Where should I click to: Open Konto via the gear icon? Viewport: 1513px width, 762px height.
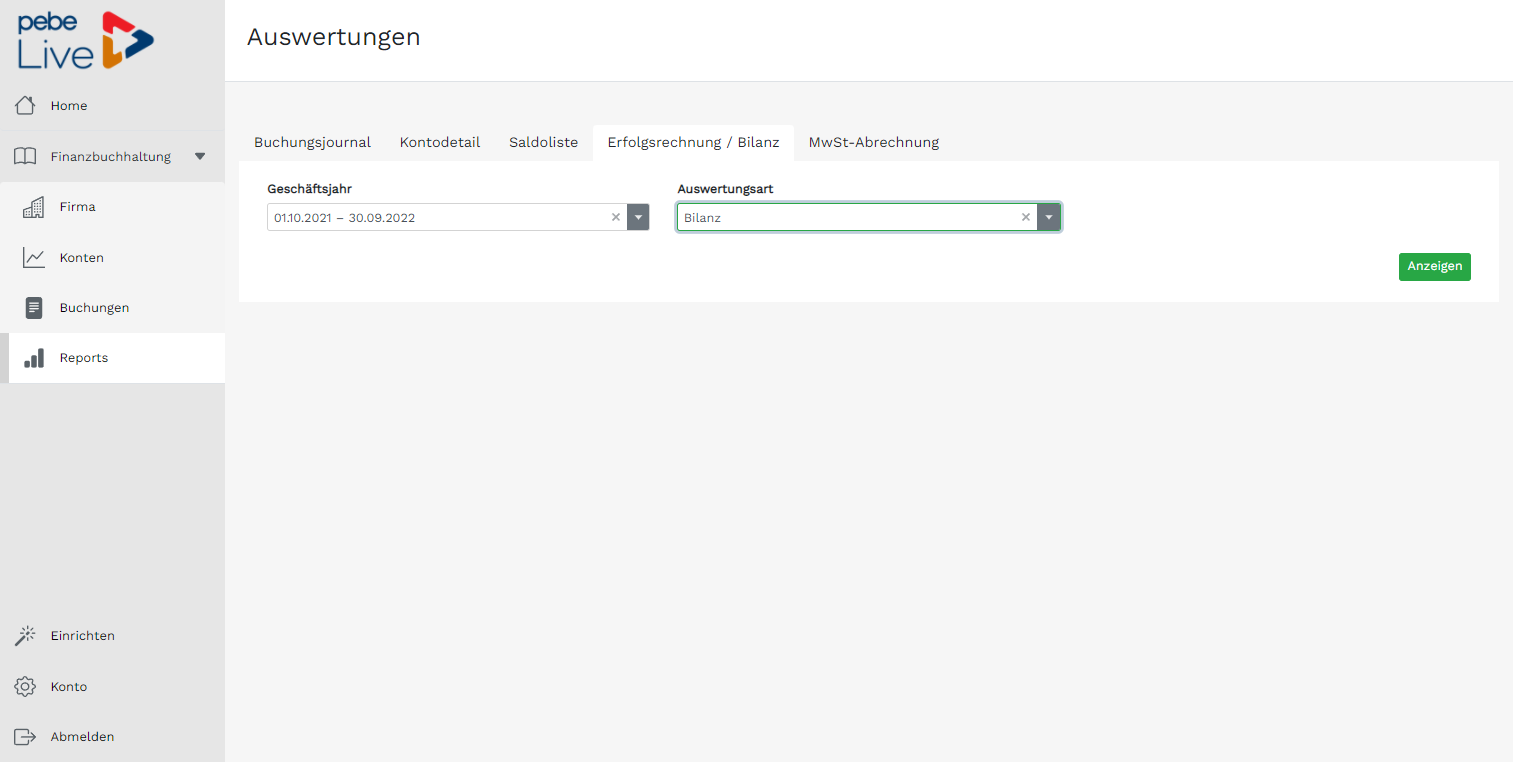pos(25,687)
